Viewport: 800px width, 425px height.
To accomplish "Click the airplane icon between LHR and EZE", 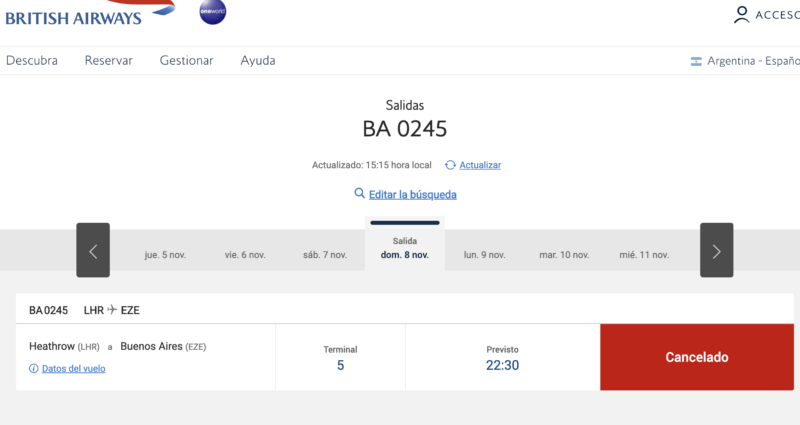I will (112, 310).
